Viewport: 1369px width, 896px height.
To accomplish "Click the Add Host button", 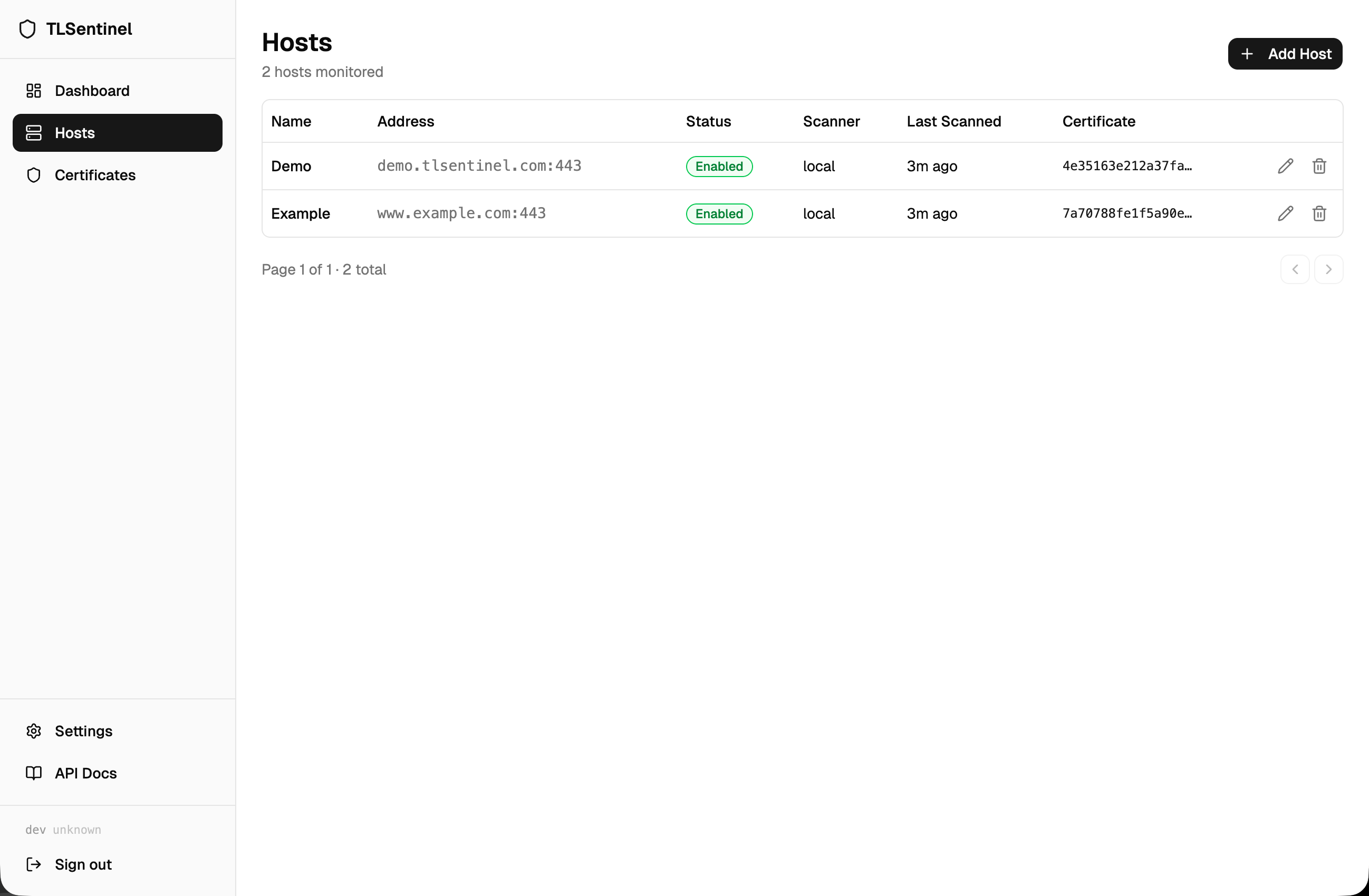I will tap(1285, 53).
